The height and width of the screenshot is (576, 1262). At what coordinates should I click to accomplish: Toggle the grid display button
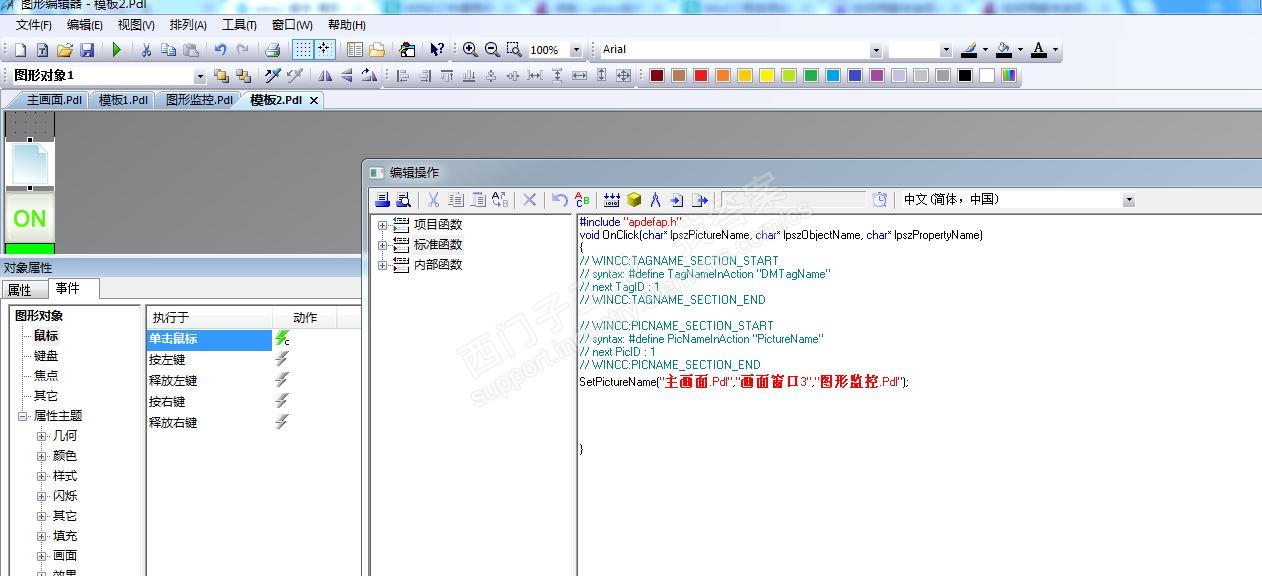[x=303, y=49]
